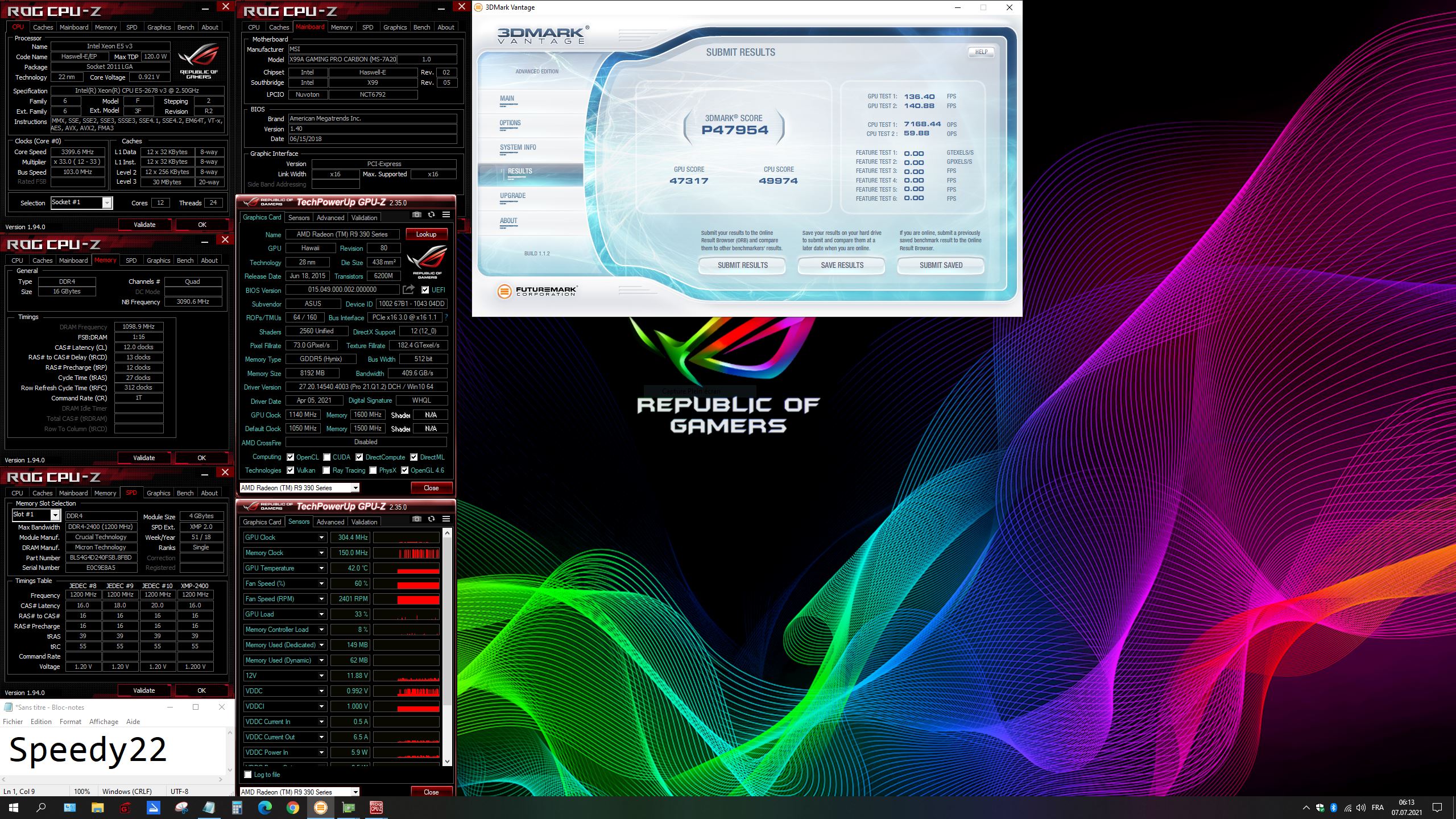The width and height of the screenshot is (1456, 819).
Task: Open GPU Clock sensor dropdown arrow
Action: tap(321, 537)
